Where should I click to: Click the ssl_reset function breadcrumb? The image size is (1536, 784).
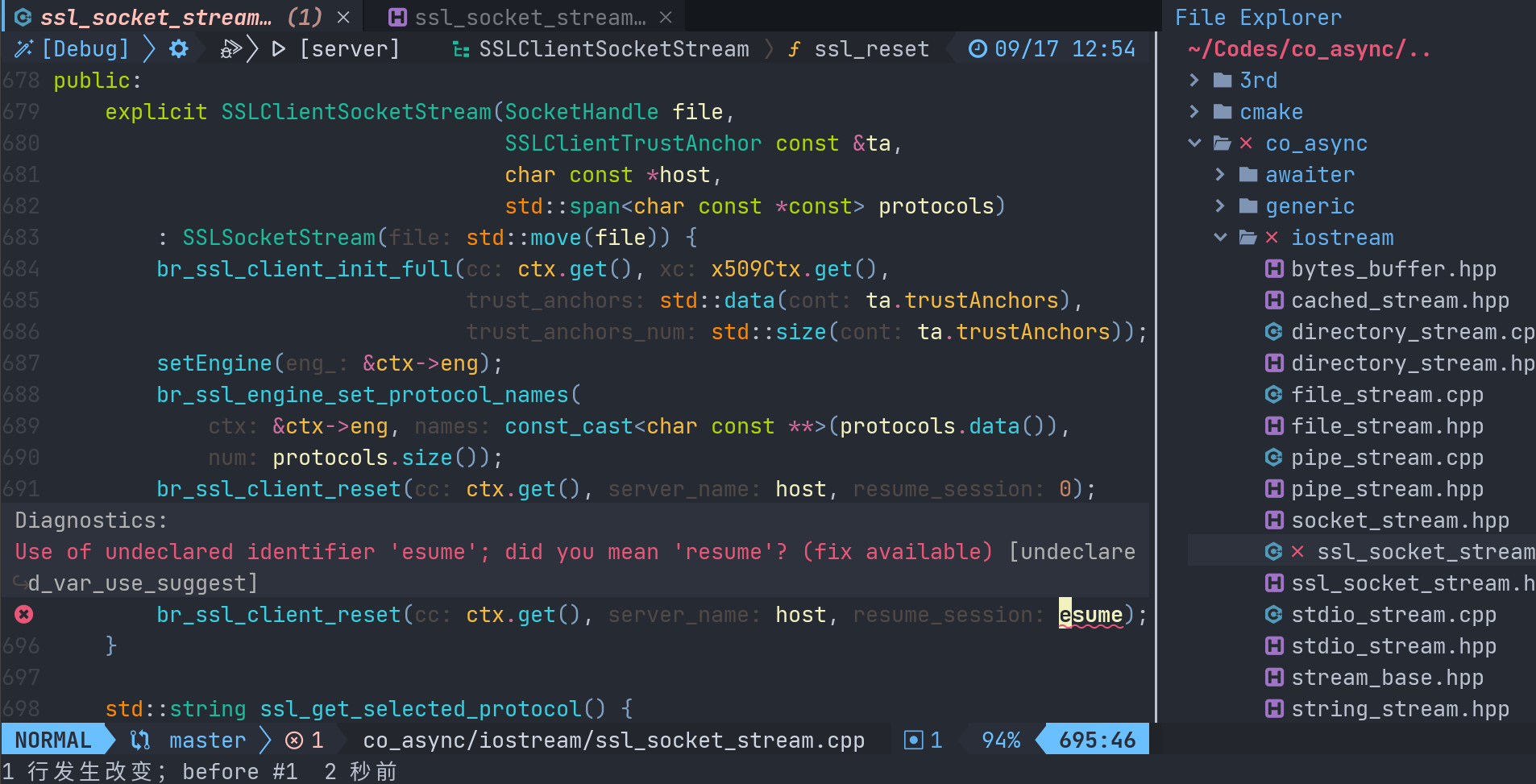pos(872,49)
